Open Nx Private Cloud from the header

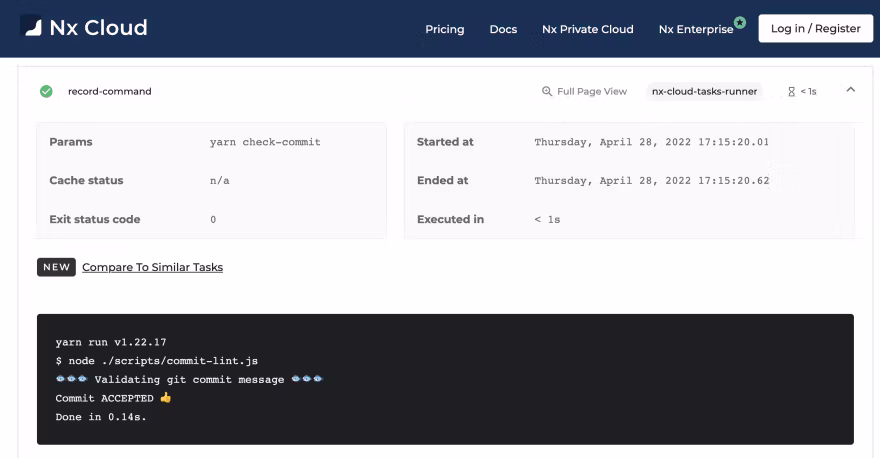pos(587,29)
